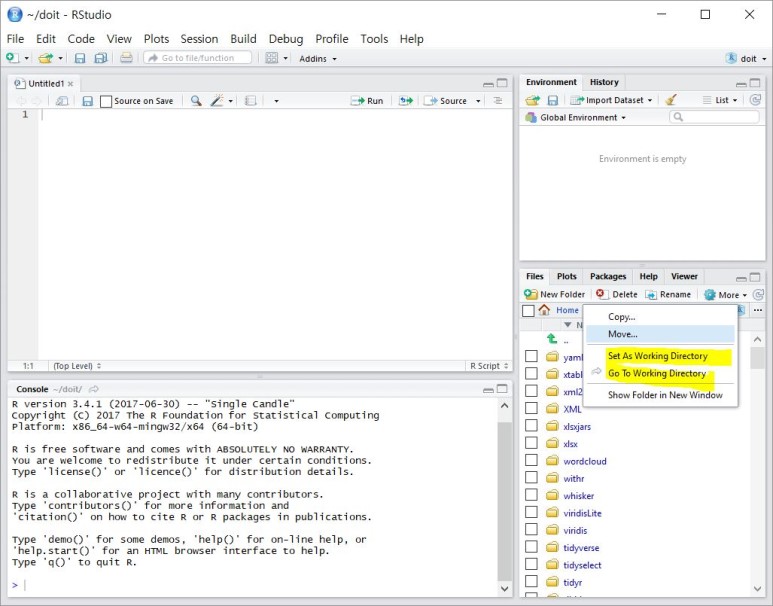Expand the Import Dataset dropdown

pyautogui.click(x=611, y=100)
